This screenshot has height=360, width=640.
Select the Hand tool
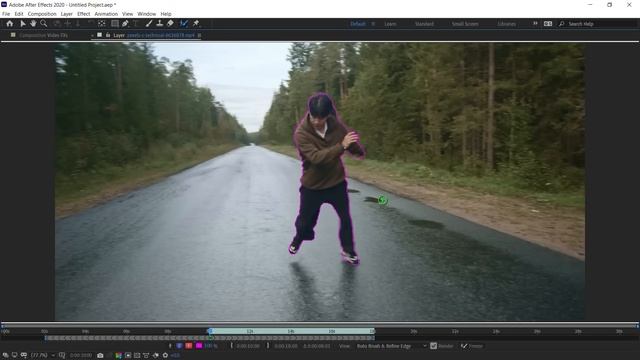[33, 24]
